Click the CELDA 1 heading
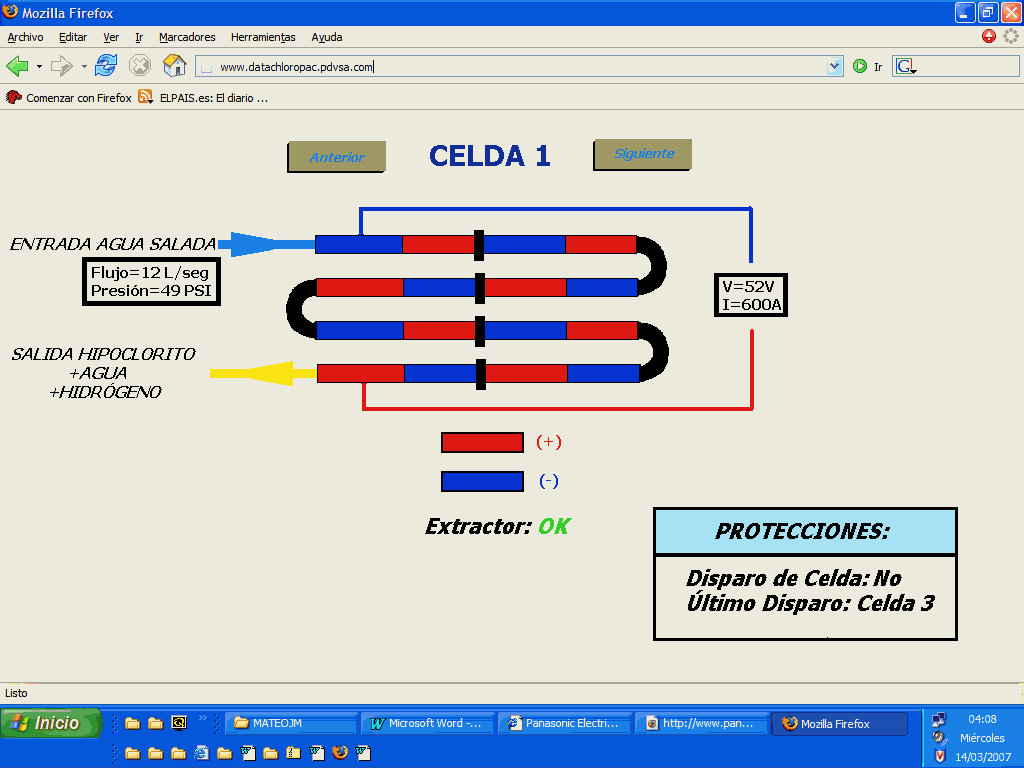1024x768 pixels. pyautogui.click(x=490, y=156)
